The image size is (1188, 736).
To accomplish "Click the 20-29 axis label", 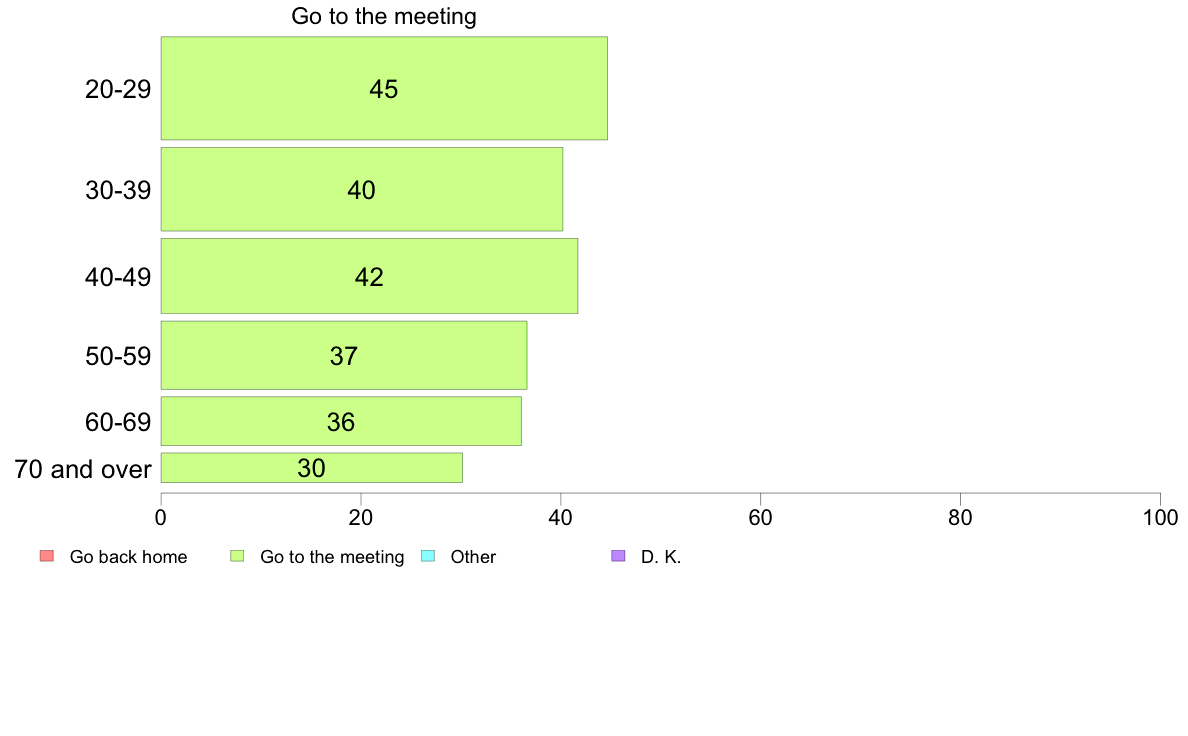I will 118,89.
